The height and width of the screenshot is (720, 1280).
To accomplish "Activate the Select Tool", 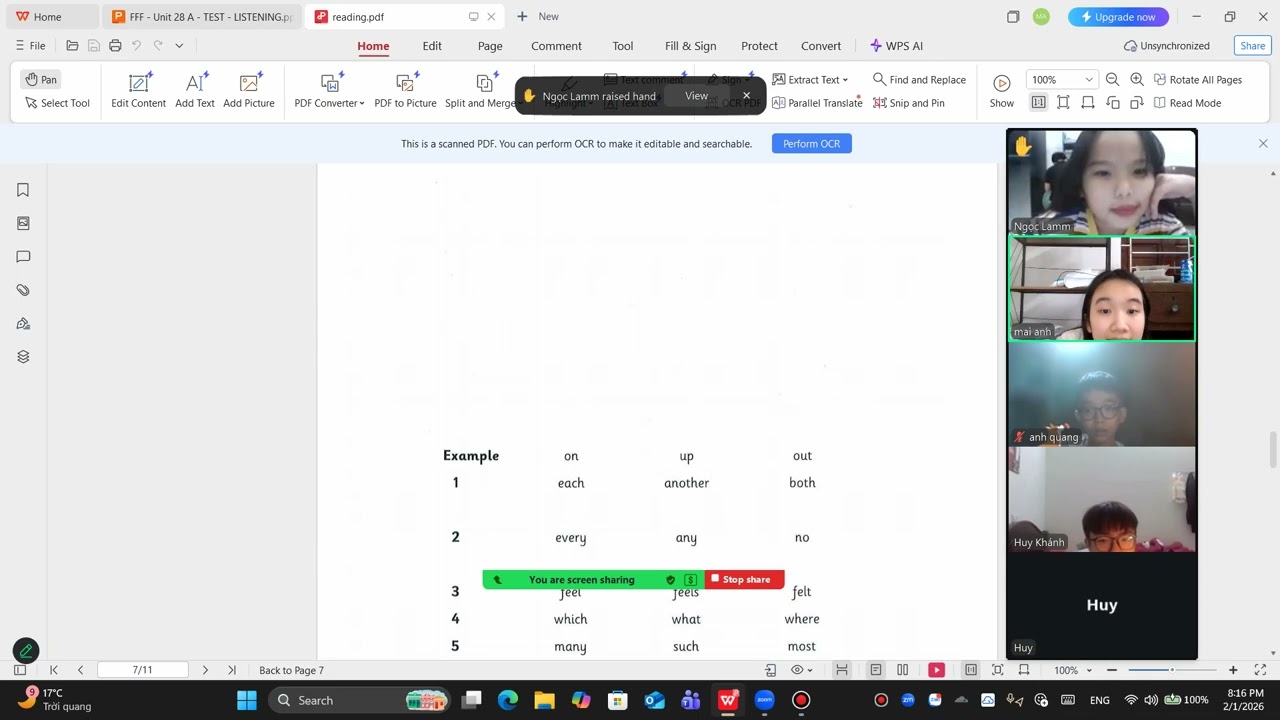I will tap(57, 103).
